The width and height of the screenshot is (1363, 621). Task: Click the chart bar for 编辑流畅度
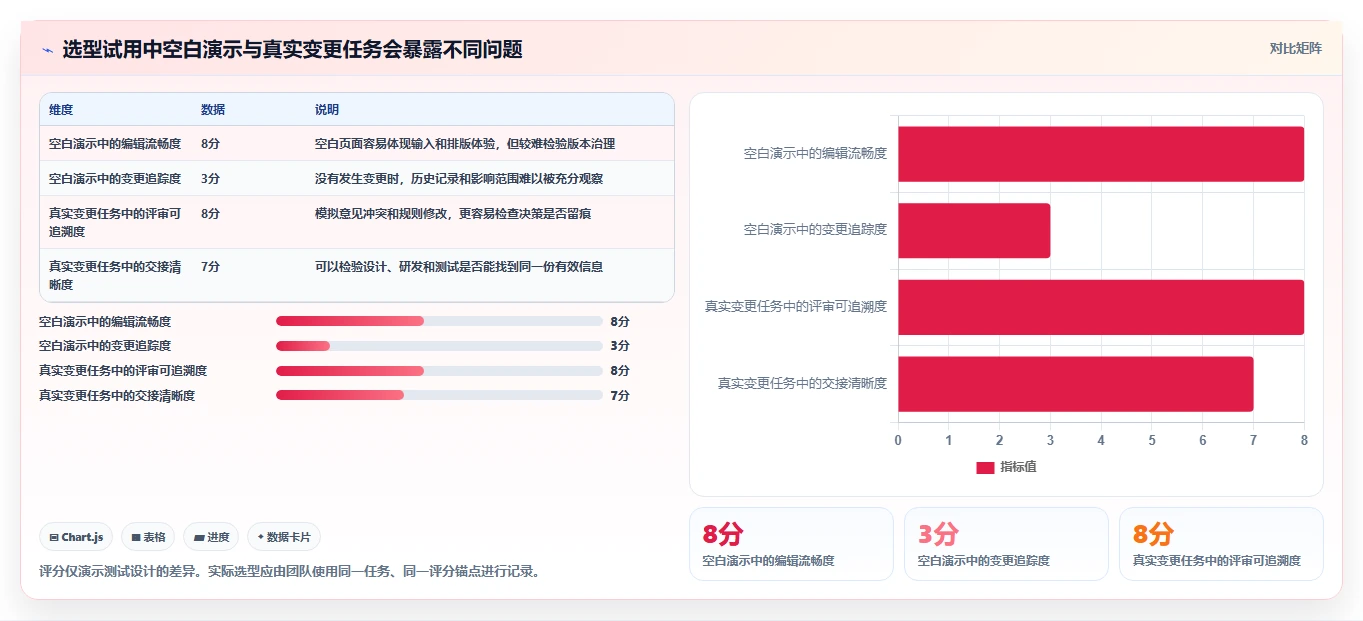pos(1101,154)
